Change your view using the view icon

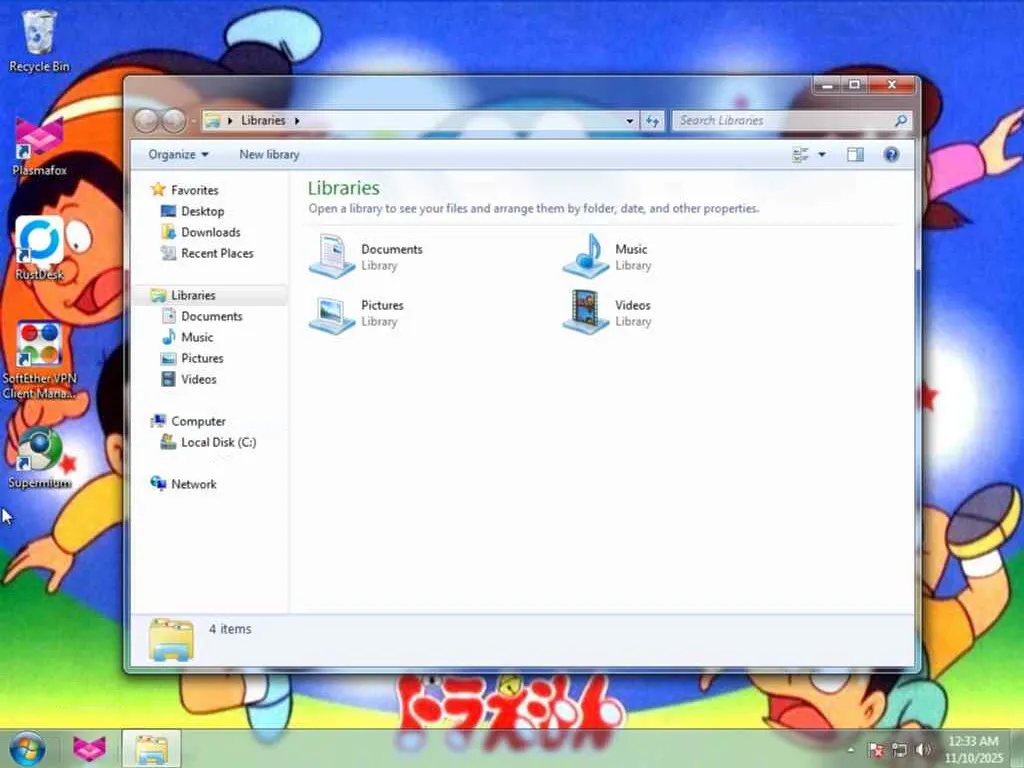point(800,155)
